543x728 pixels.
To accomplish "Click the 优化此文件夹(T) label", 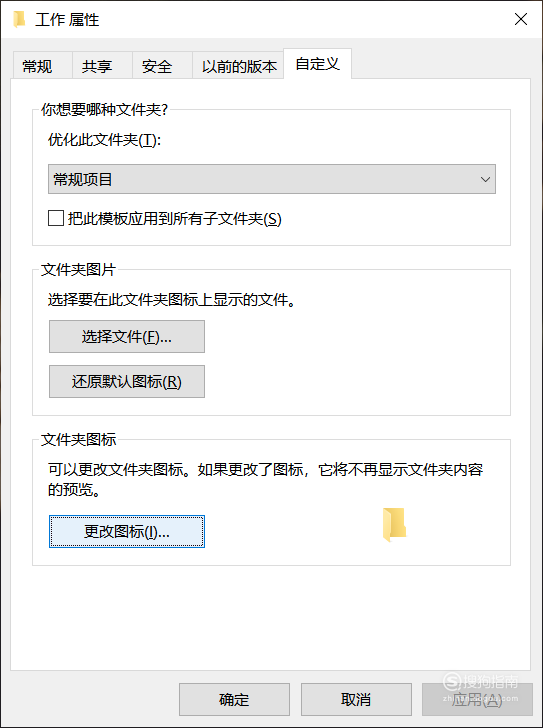I will click(x=104, y=140).
